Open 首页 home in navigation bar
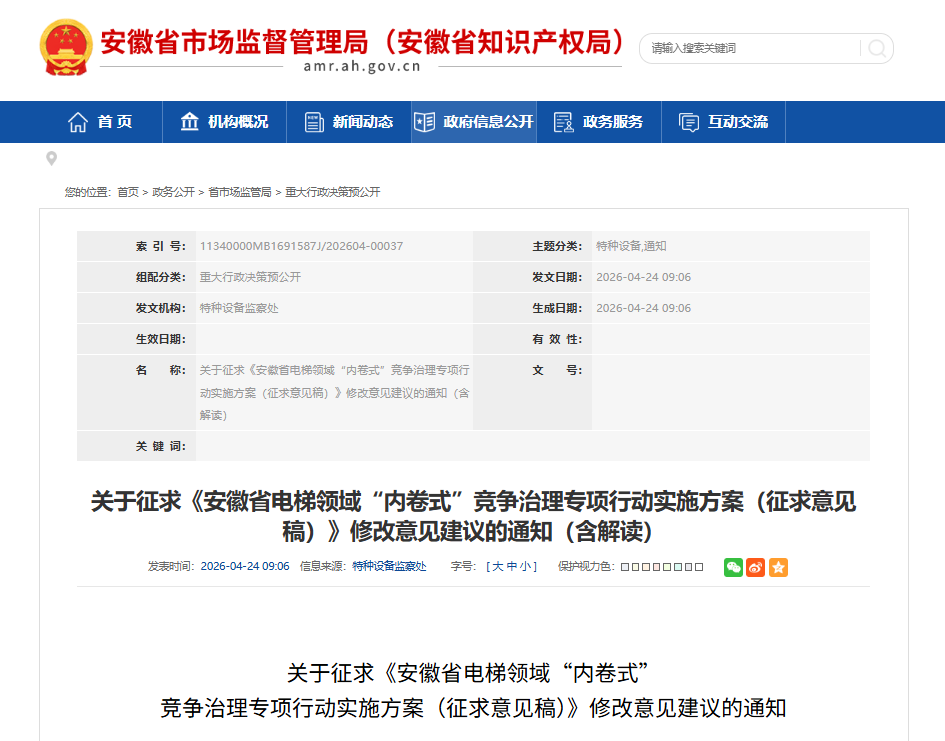The width and height of the screenshot is (945, 741). click(x=100, y=122)
